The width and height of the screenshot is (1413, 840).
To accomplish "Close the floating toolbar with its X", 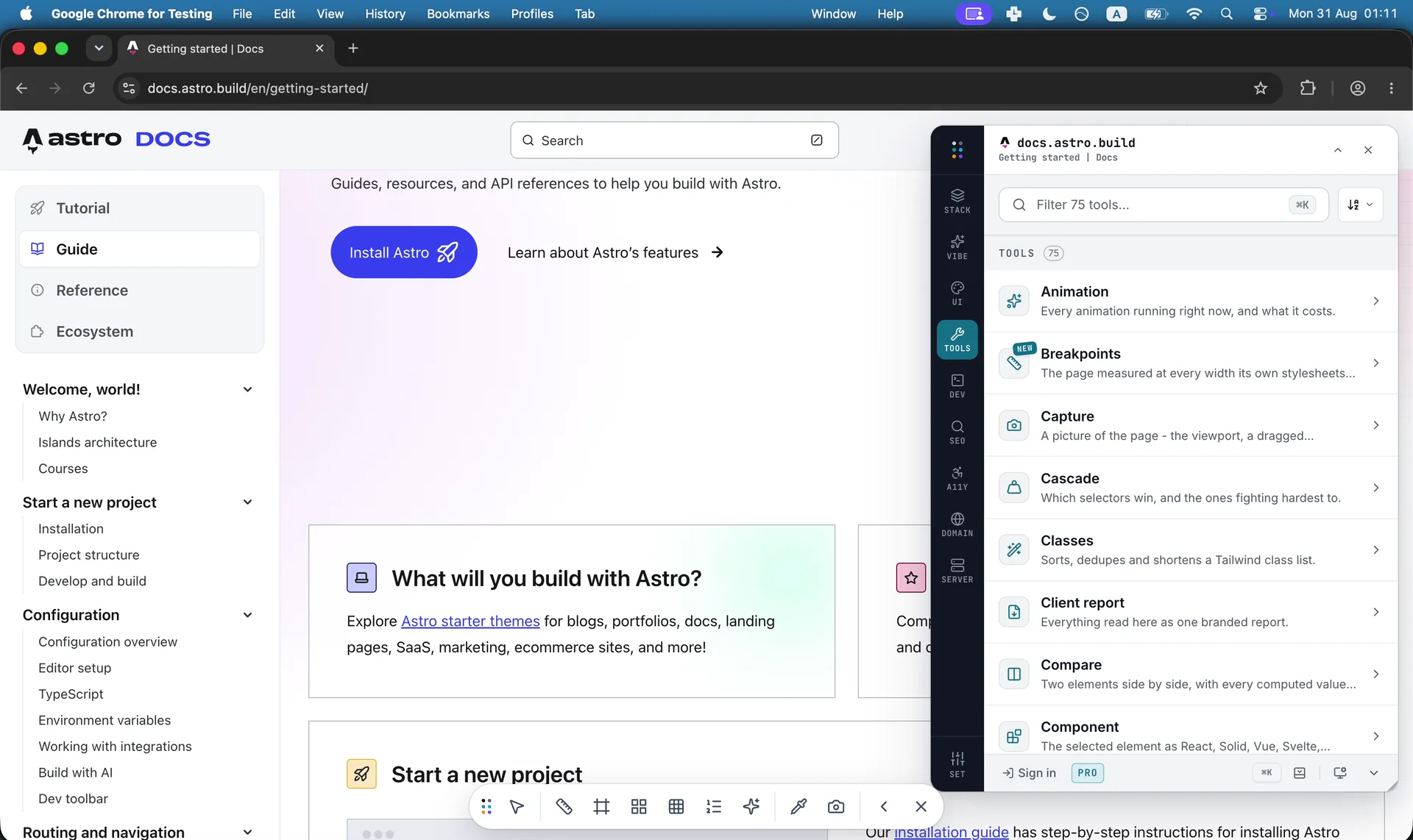I will (x=921, y=807).
